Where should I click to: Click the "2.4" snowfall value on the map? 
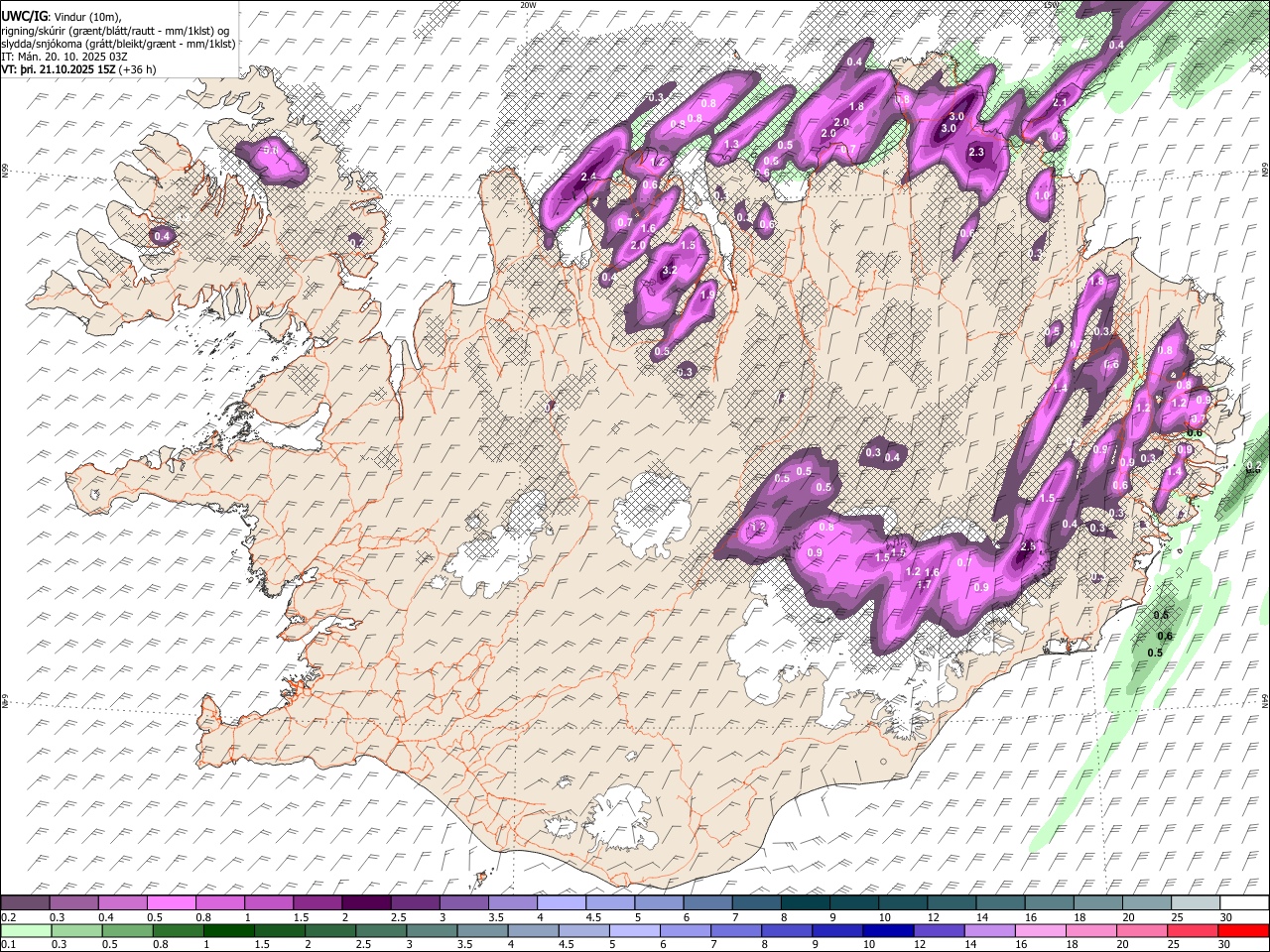(x=588, y=178)
